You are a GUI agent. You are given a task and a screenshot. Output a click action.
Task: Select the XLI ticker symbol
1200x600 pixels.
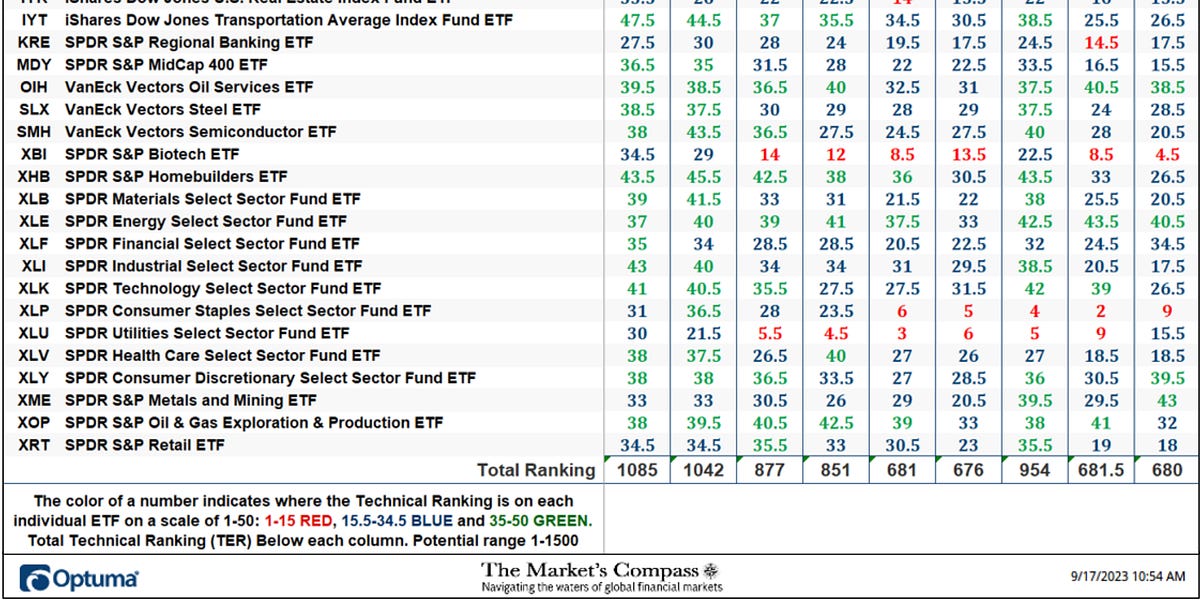[32, 266]
